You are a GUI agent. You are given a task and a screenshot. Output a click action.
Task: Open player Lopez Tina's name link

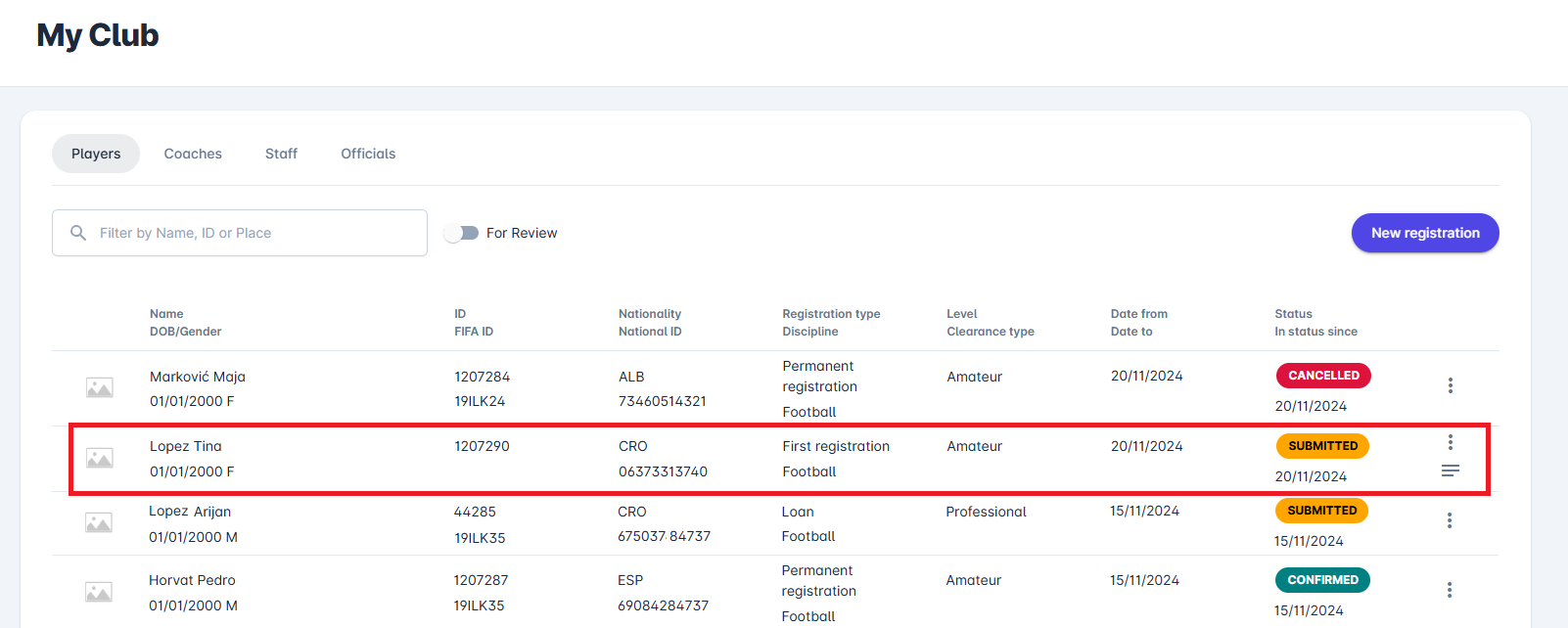coord(186,446)
